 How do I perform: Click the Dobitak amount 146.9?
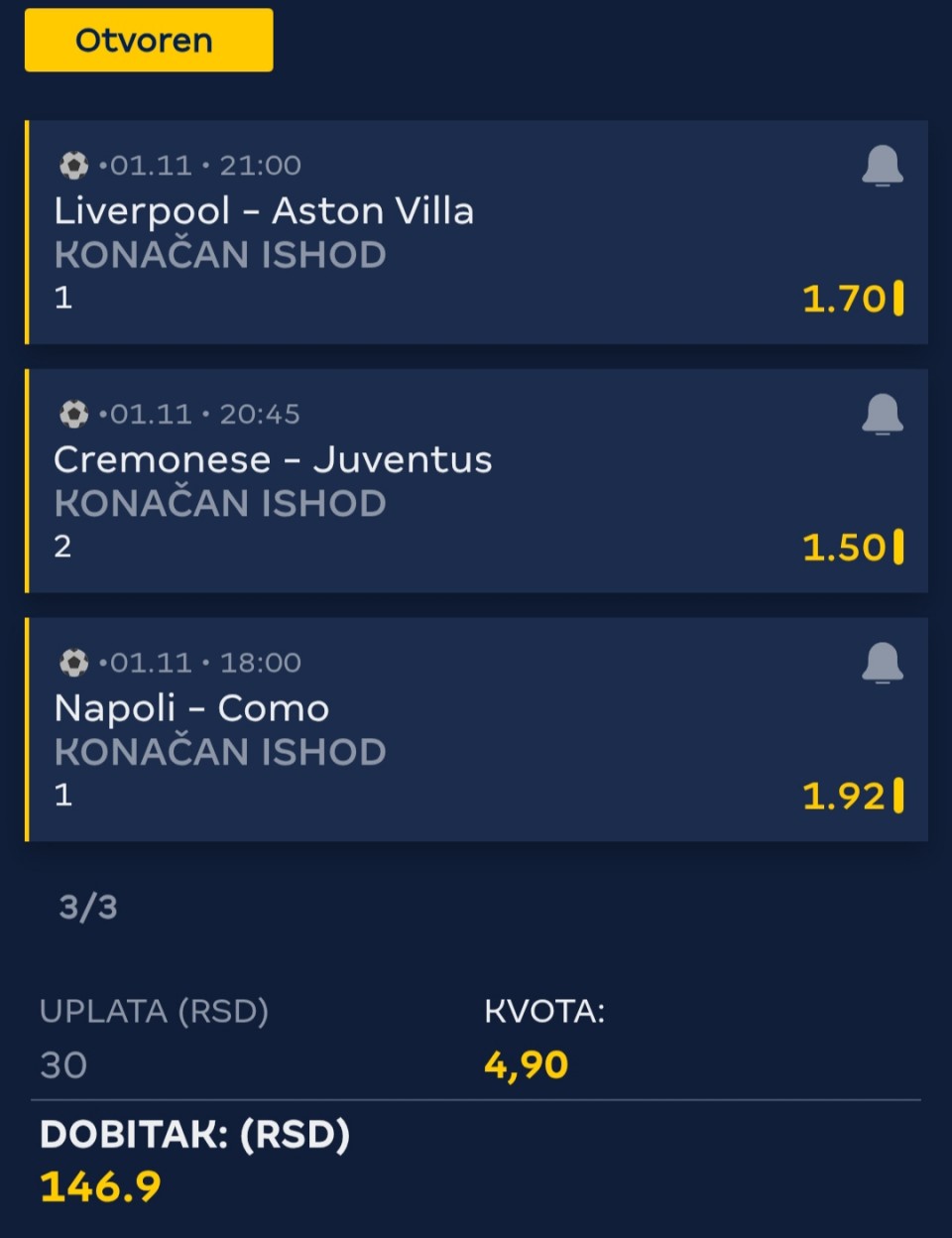[100, 1186]
